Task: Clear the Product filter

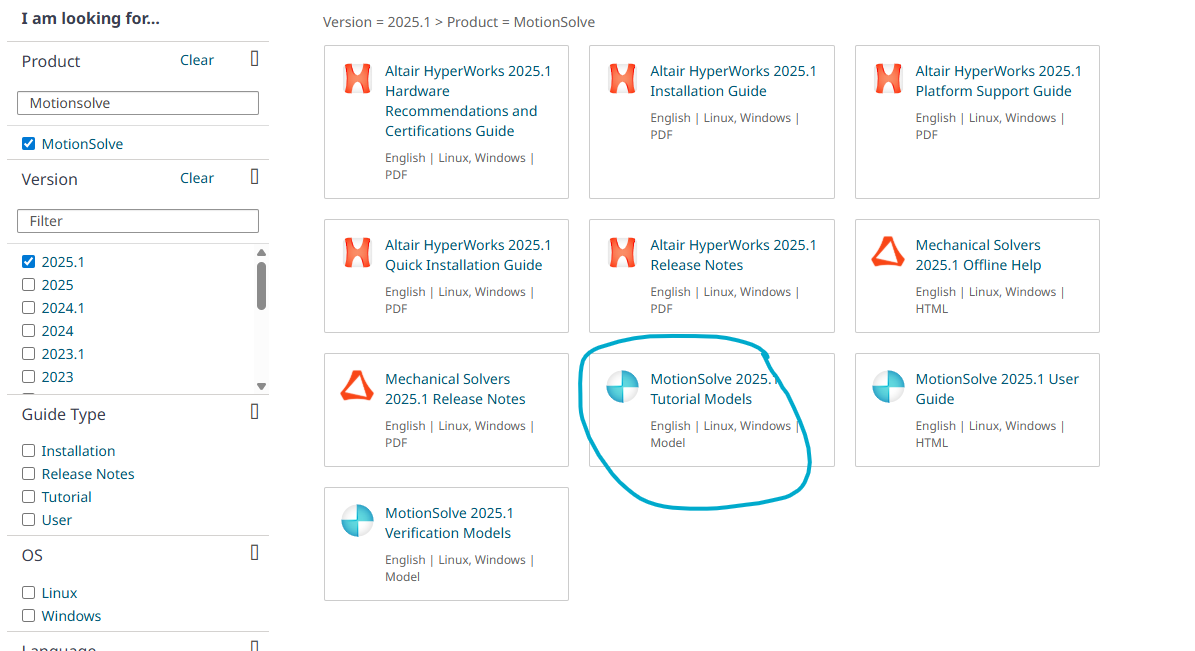Action: (197, 60)
